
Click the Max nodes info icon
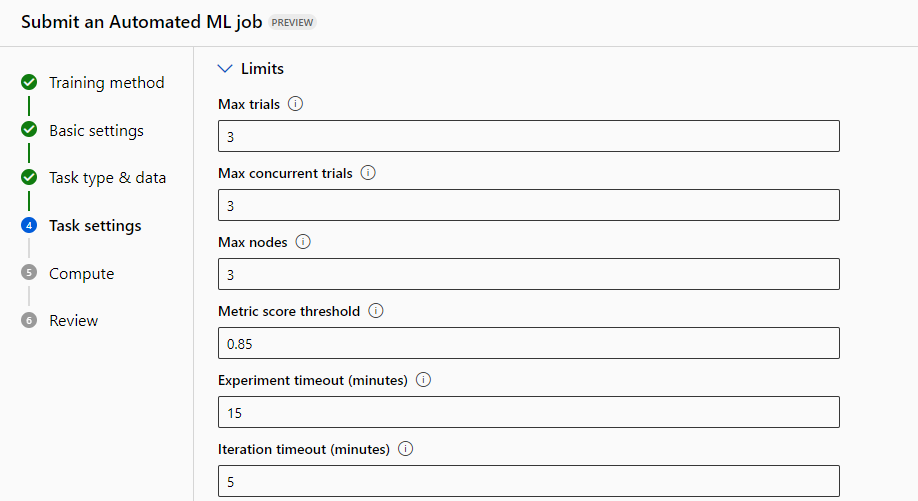303,242
